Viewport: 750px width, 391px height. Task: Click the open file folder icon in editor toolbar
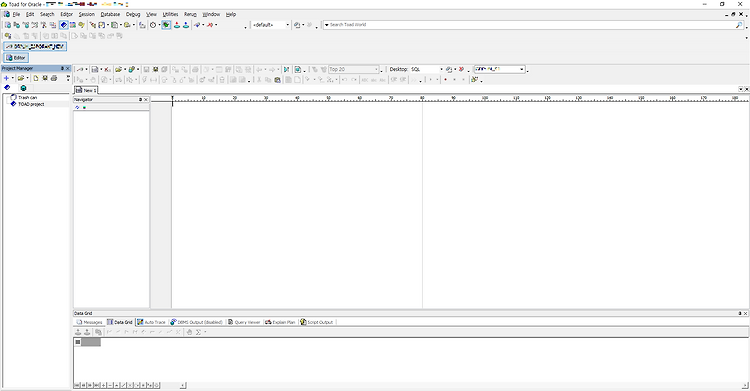(x=118, y=69)
